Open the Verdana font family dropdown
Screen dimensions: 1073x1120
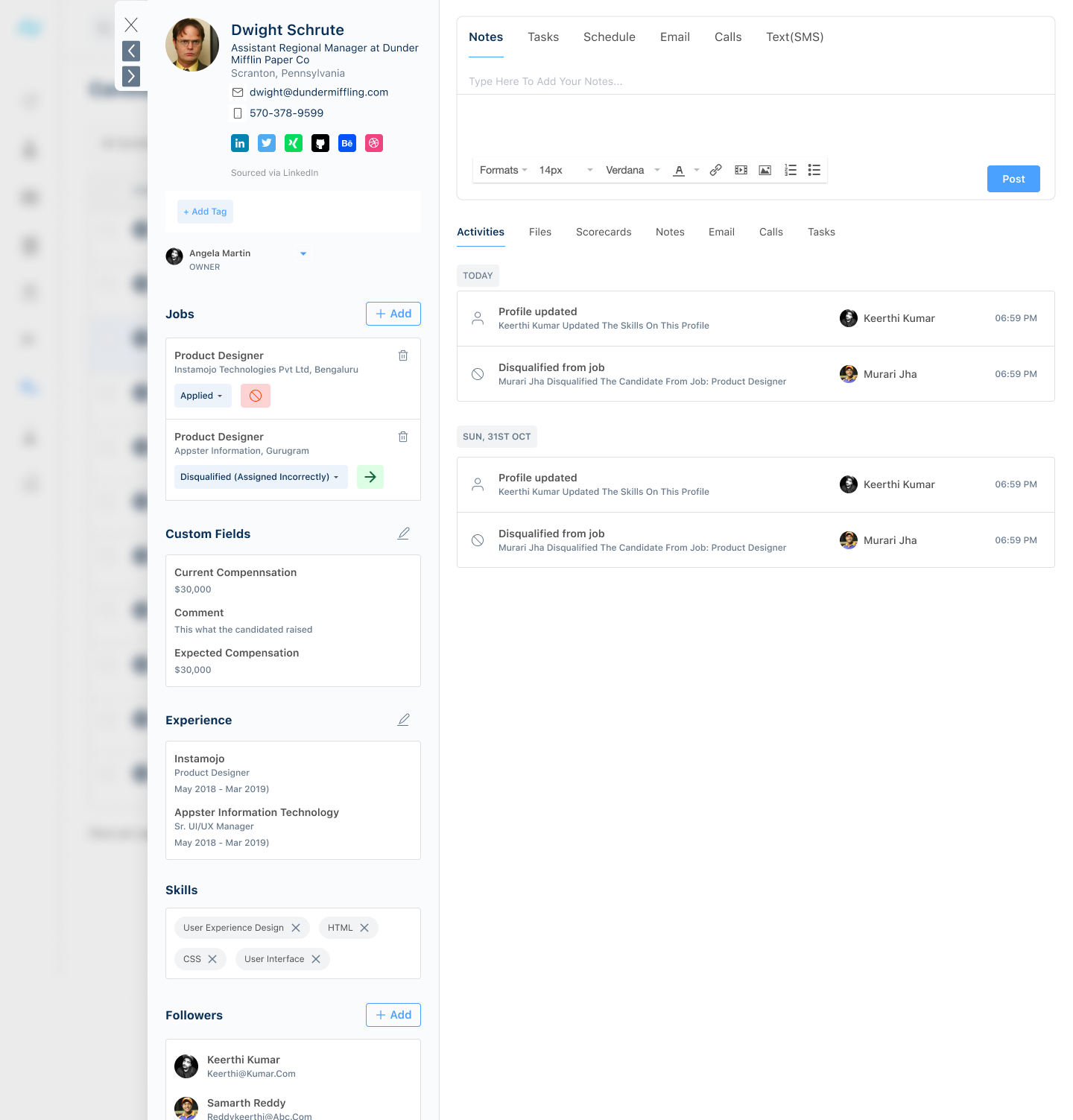tap(633, 170)
